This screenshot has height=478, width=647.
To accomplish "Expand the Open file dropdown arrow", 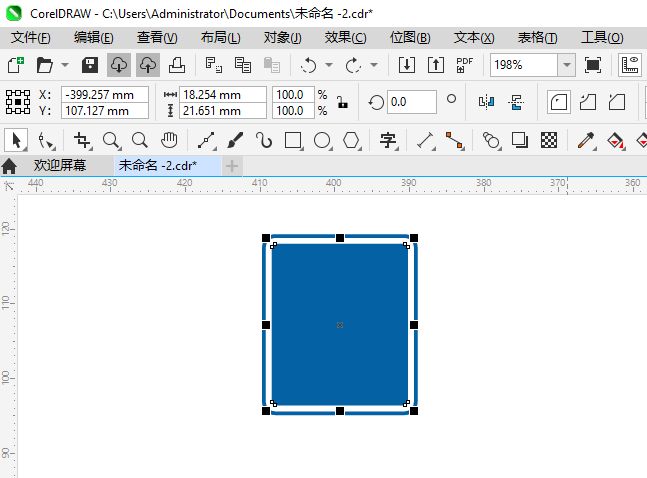I will coord(65,65).
